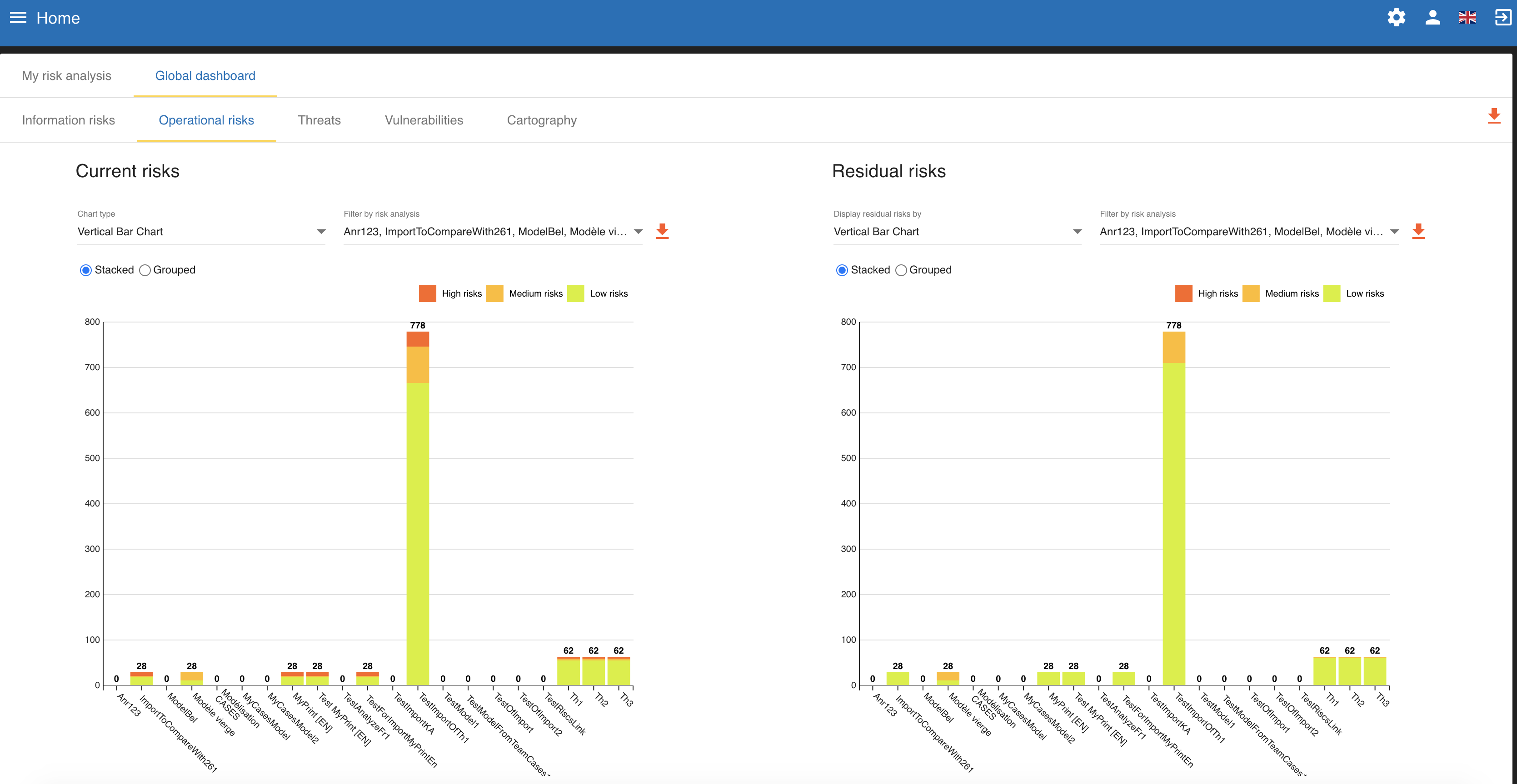The height and width of the screenshot is (784, 1517).
Task: Click the 778 bar in Residual risks chart
Action: (1174, 509)
